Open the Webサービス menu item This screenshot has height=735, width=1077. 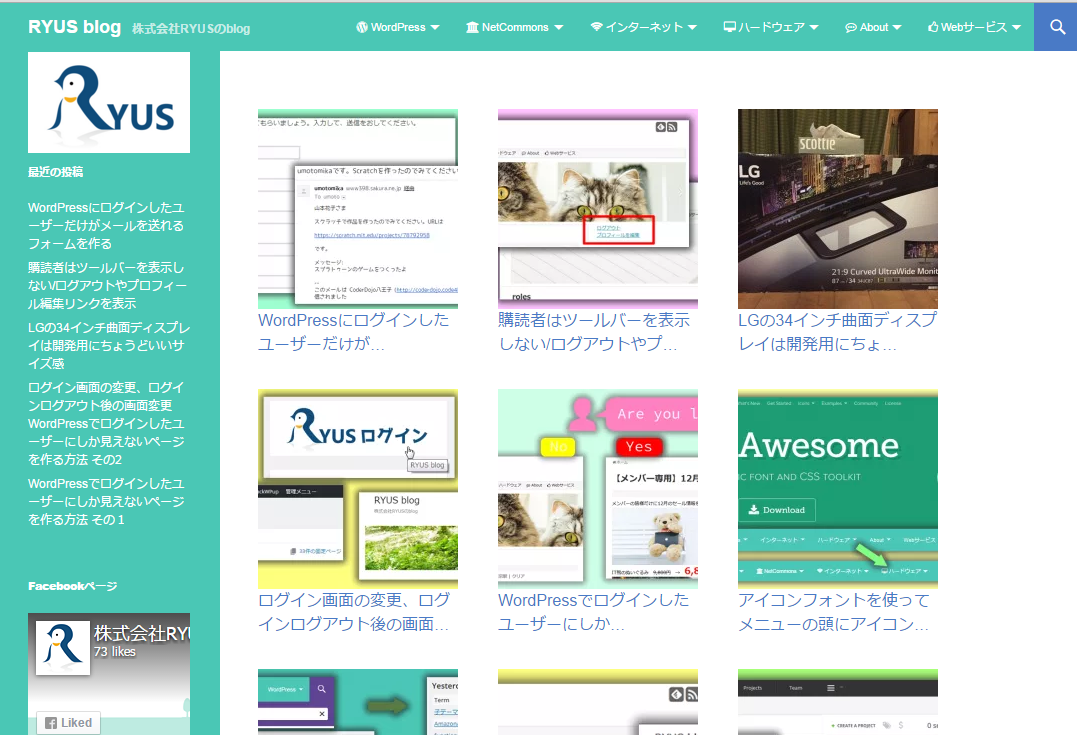tap(974, 27)
